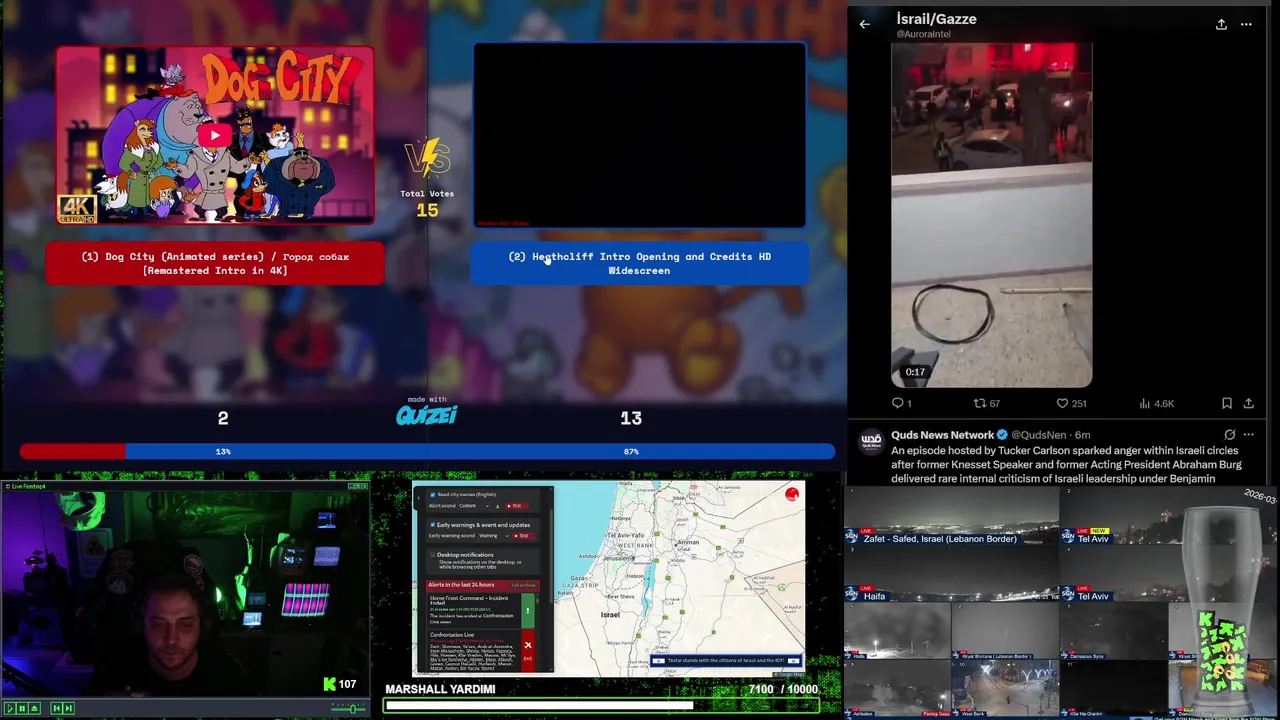
Task: Click Grok icon on Quds News tweet
Action: click(1229, 435)
